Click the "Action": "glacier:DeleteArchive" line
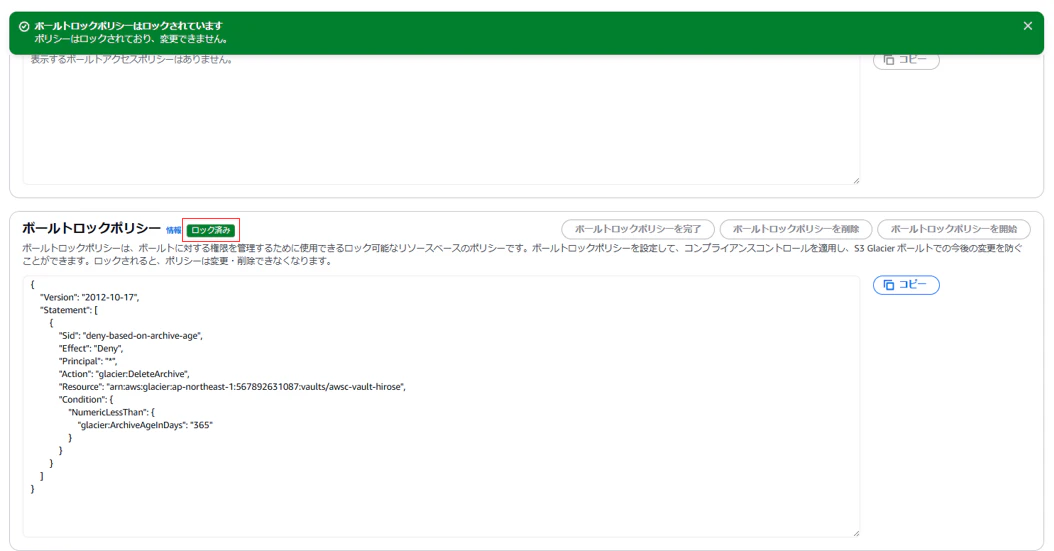Screen dimensions: 1054x551 click(124, 374)
